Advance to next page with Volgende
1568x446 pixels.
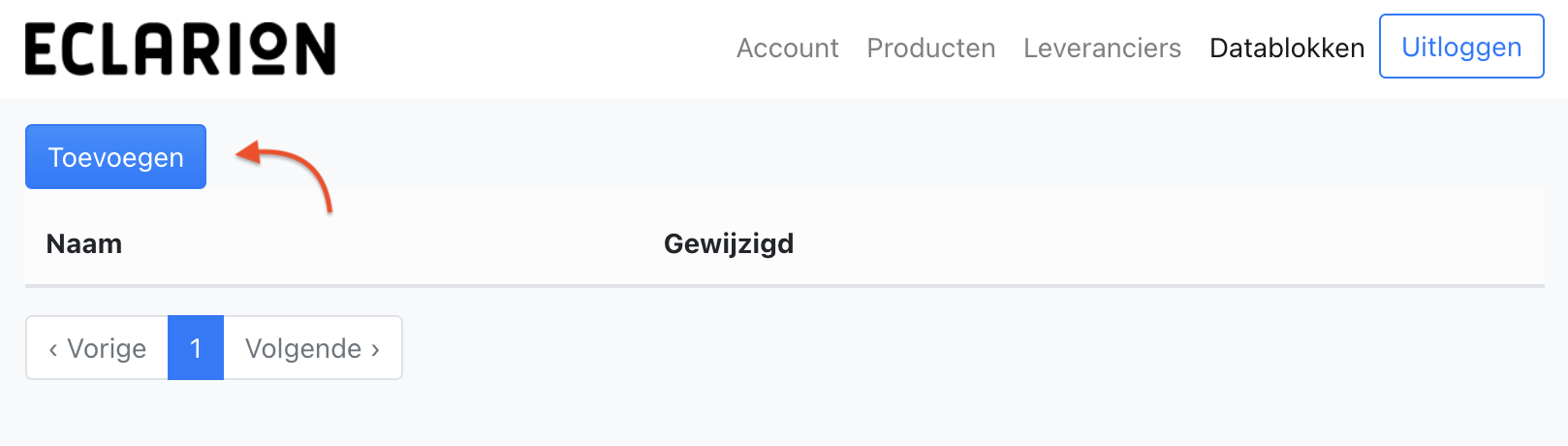pos(312,348)
